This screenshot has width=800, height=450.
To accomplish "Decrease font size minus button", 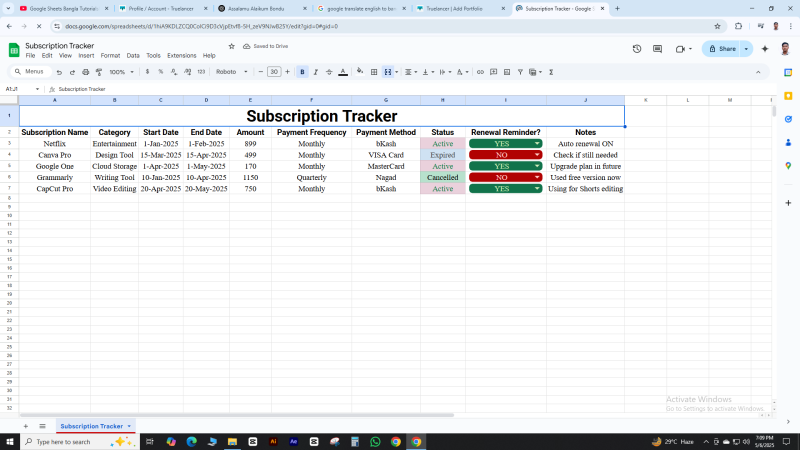I will tap(261, 72).
